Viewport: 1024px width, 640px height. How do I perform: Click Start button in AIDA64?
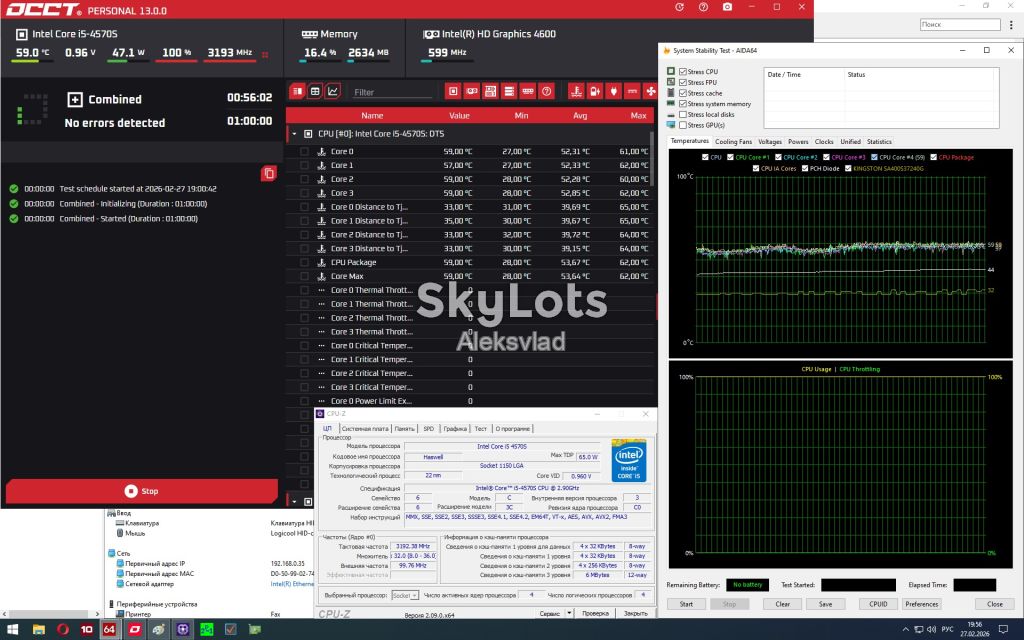686,604
